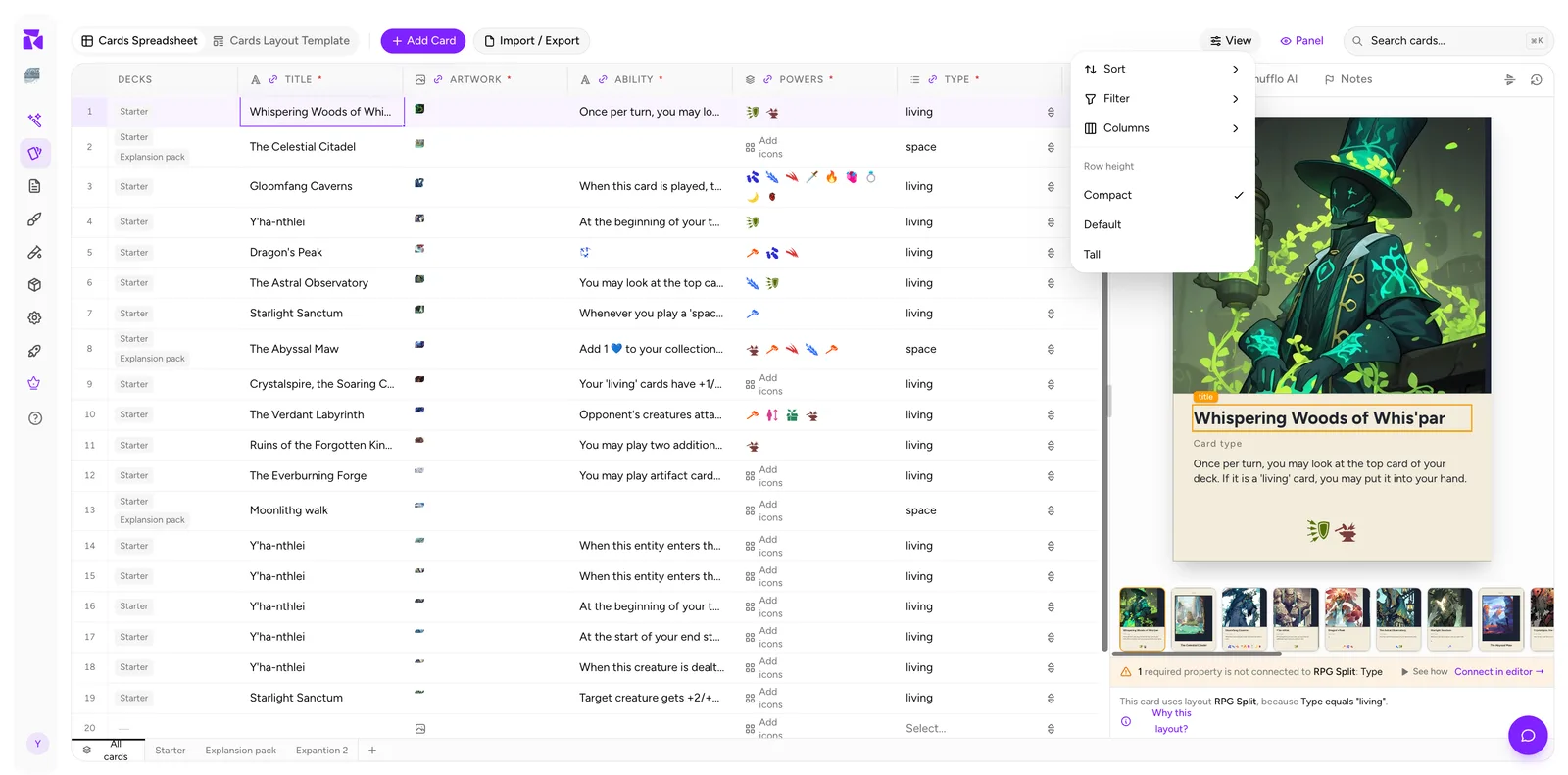Image resolution: width=1568 pixels, height=775 pixels.
Task: Click the warning triangle icon in notice
Action: click(1126, 672)
